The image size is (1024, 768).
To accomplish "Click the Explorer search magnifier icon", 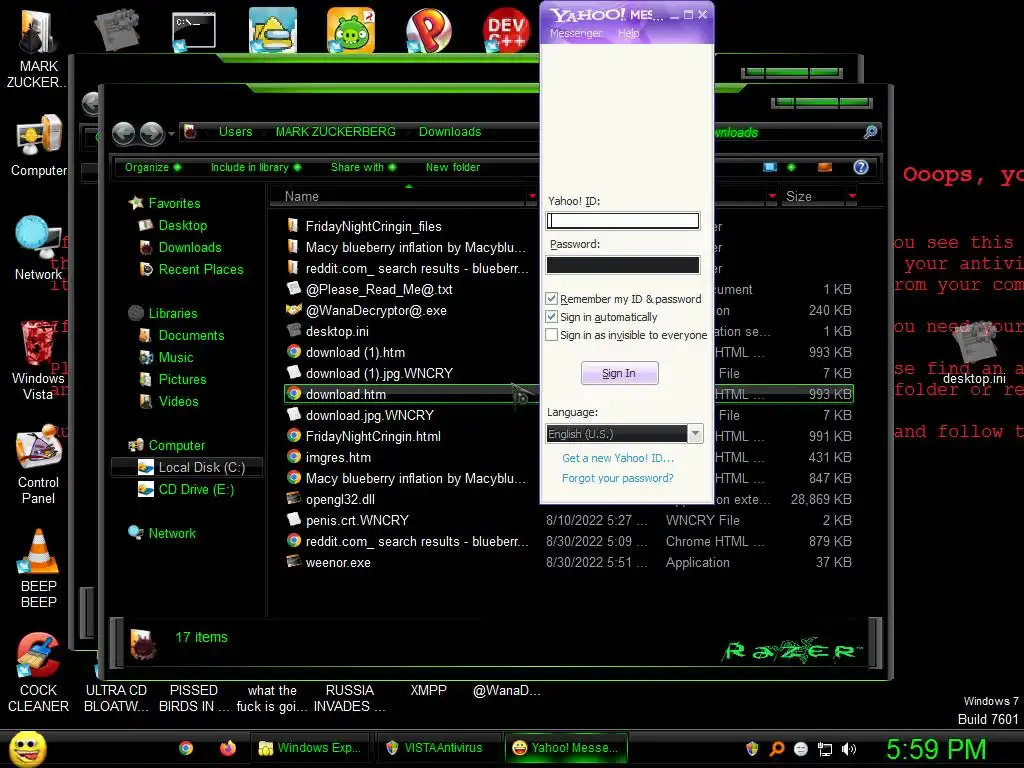I will (870, 133).
